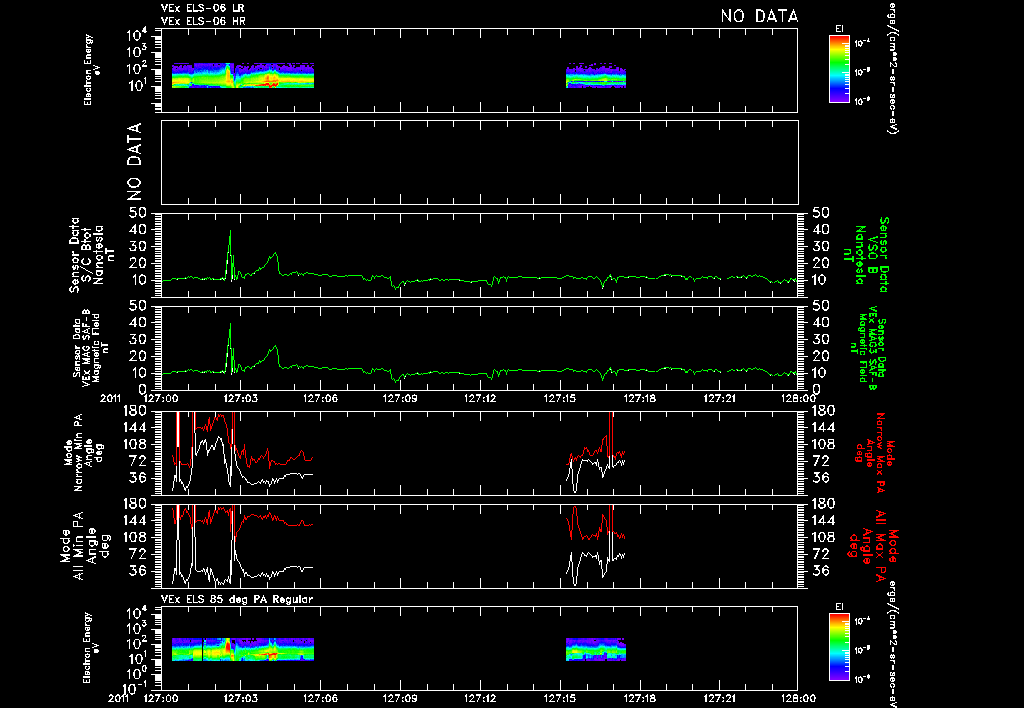Click the first spectrogram block in the ELS-06 panel
The width and height of the screenshot is (1024, 708).
pyautogui.click(x=243, y=75)
